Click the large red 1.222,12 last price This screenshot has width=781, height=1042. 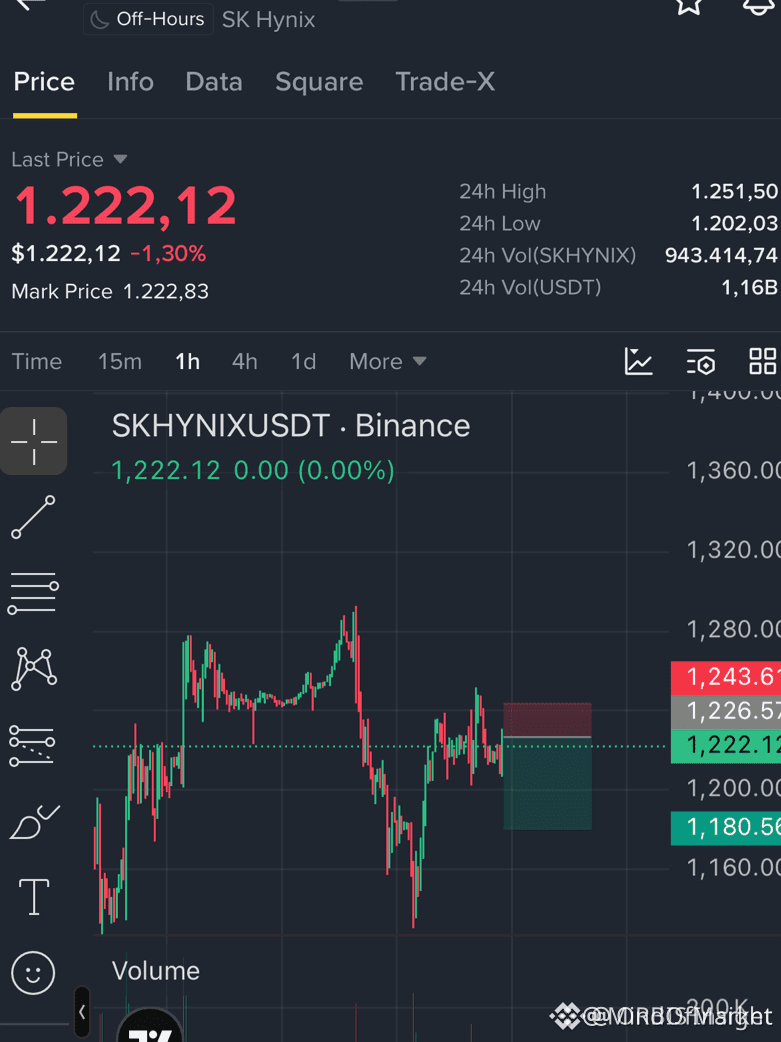click(x=125, y=205)
